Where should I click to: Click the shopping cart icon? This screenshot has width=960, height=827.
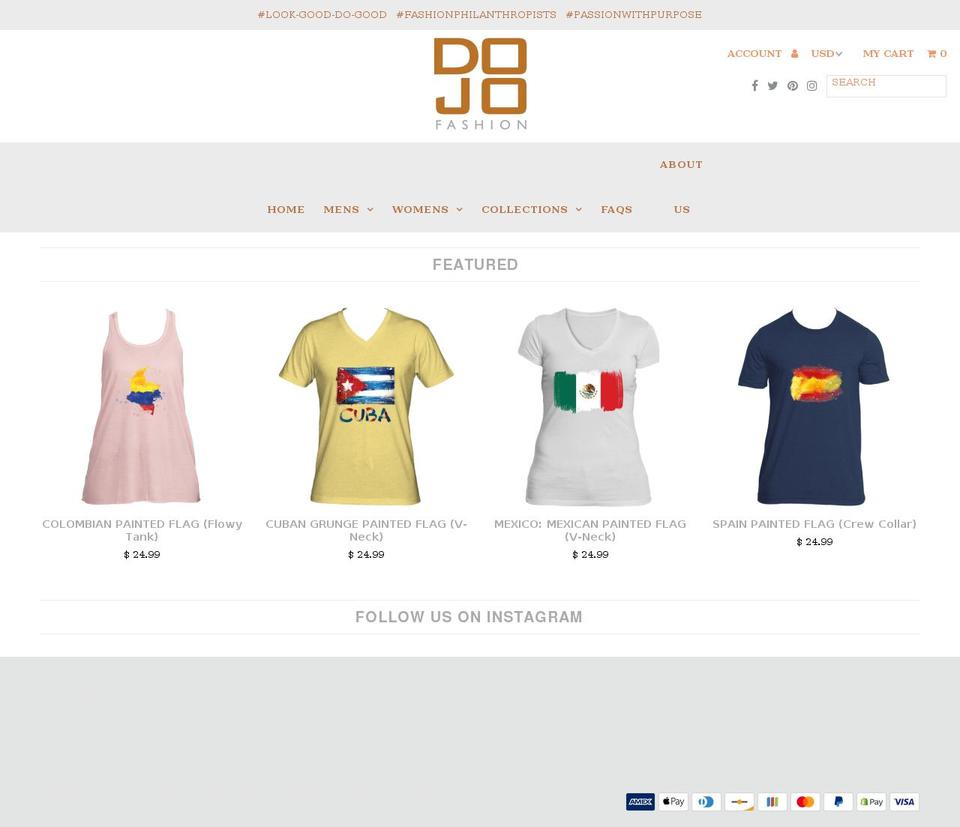(x=932, y=54)
